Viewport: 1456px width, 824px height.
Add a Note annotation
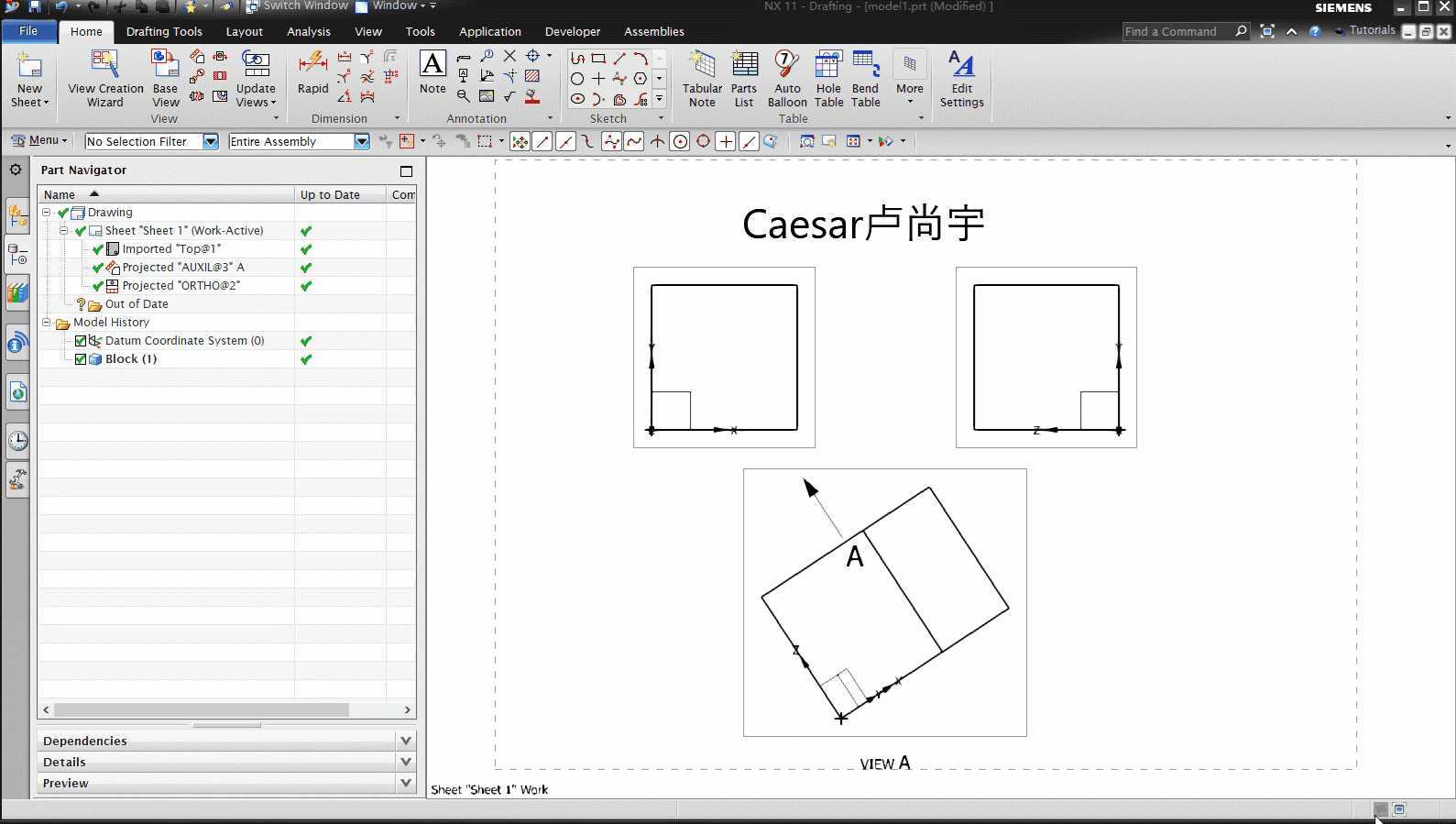click(x=432, y=73)
